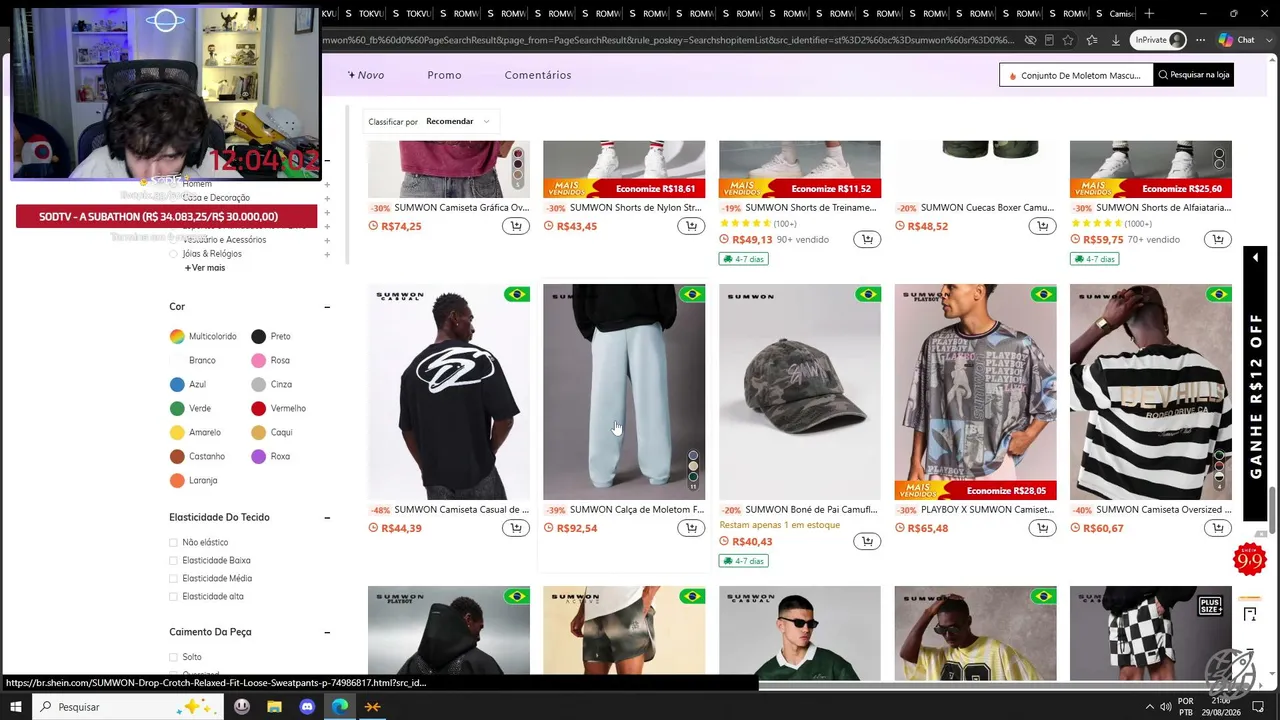Image resolution: width=1280 pixels, height=720 pixels.
Task: Click the feedback icon on right edge
Action: click(x=1250, y=614)
